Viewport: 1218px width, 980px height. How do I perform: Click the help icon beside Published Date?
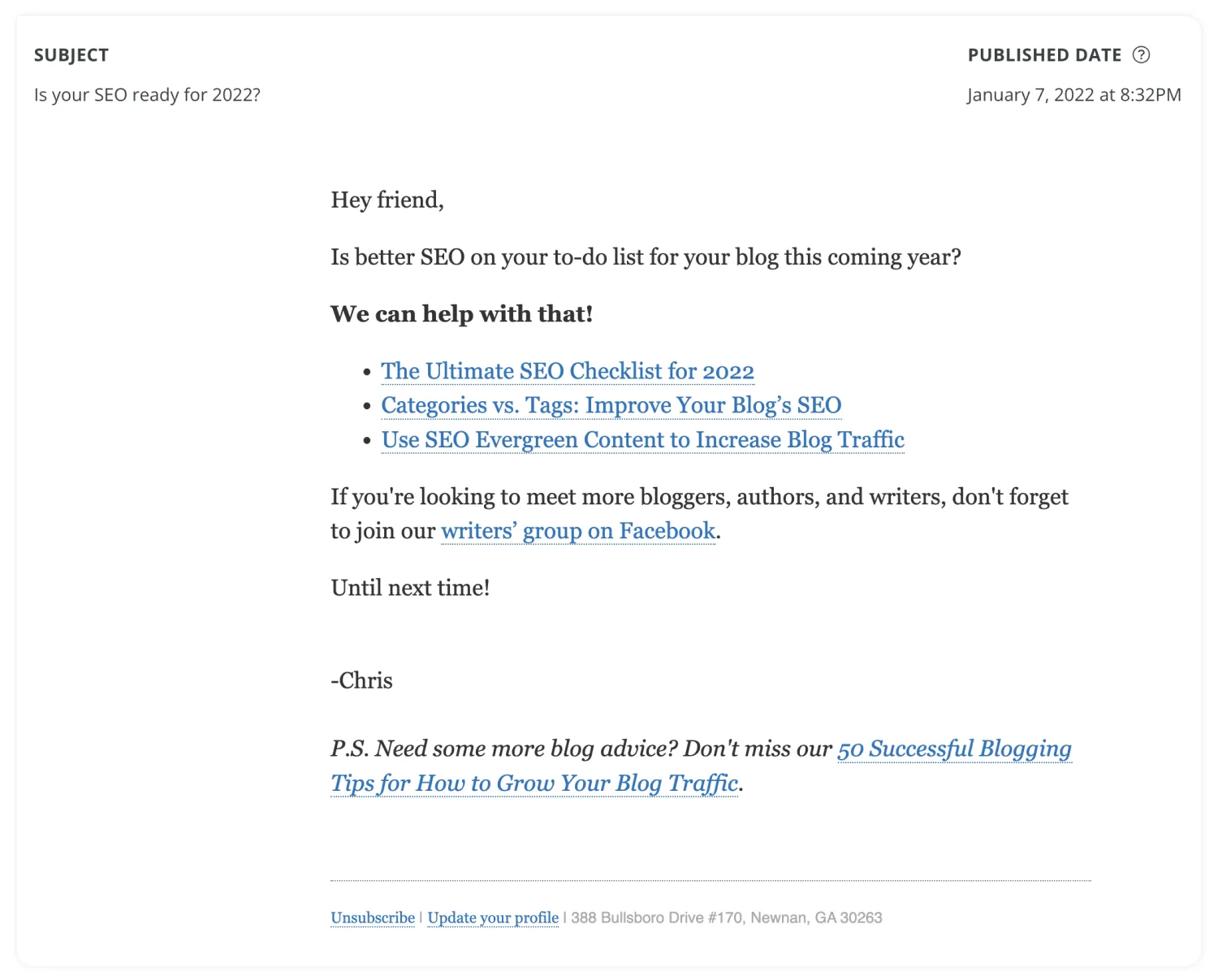click(x=1141, y=55)
